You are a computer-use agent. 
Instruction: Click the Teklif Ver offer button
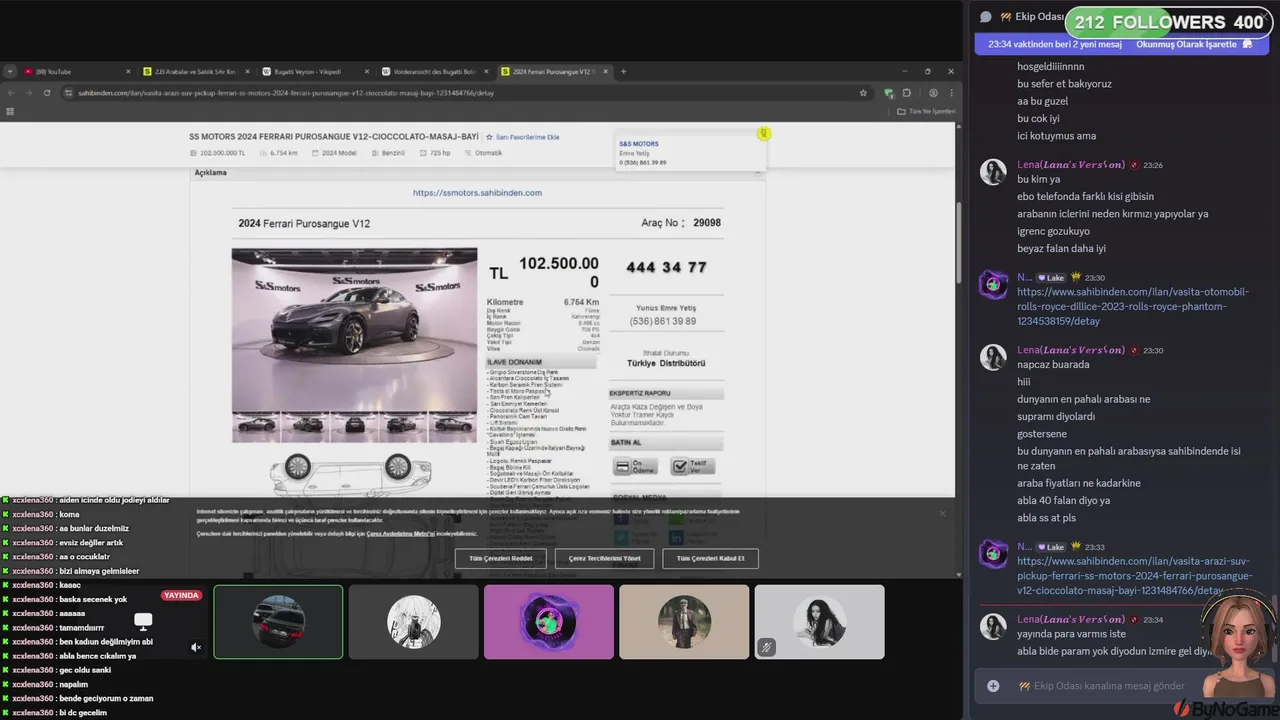point(693,467)
